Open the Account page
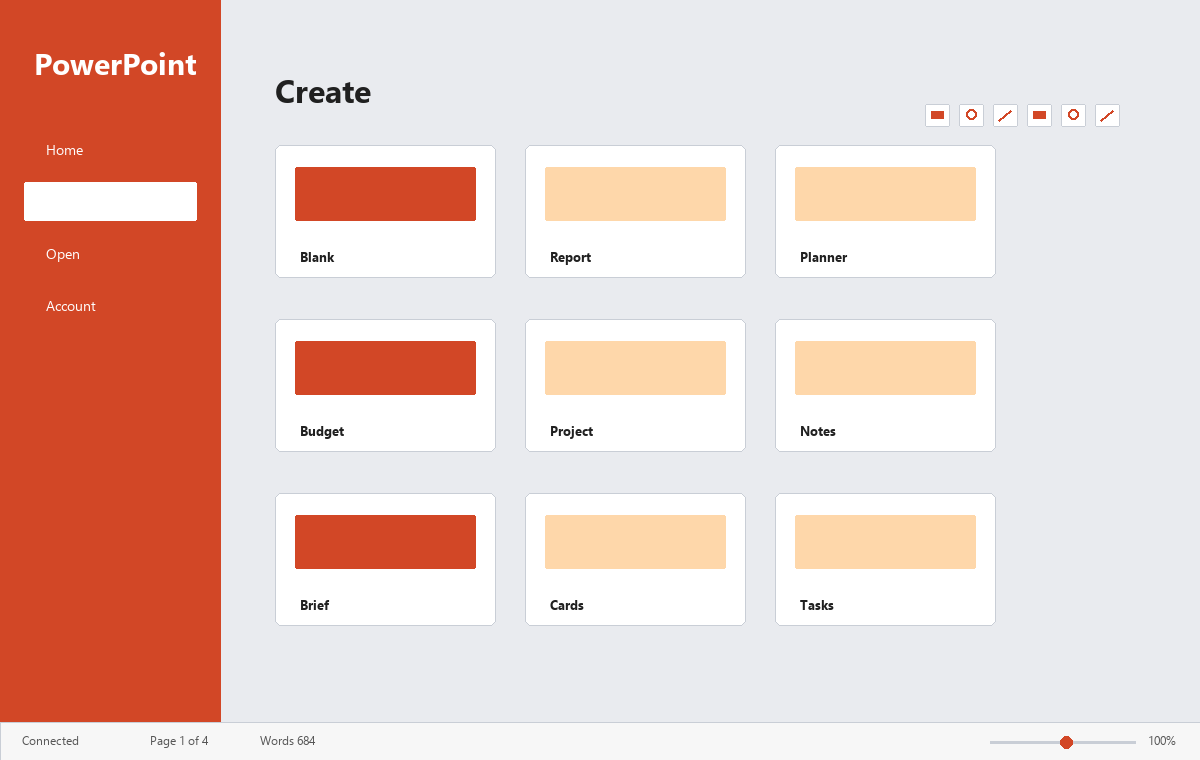Screen dimensions: 1200x760 pyautogui.click(x=110, y=306)
